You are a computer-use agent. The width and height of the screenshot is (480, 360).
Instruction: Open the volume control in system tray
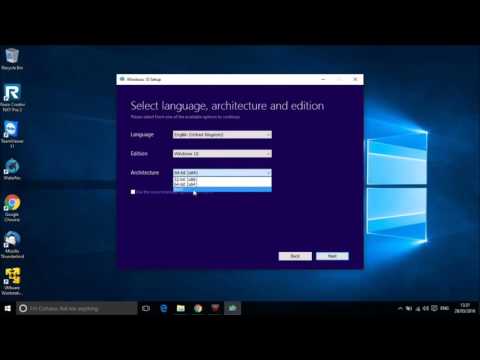(x=426, y=308)
